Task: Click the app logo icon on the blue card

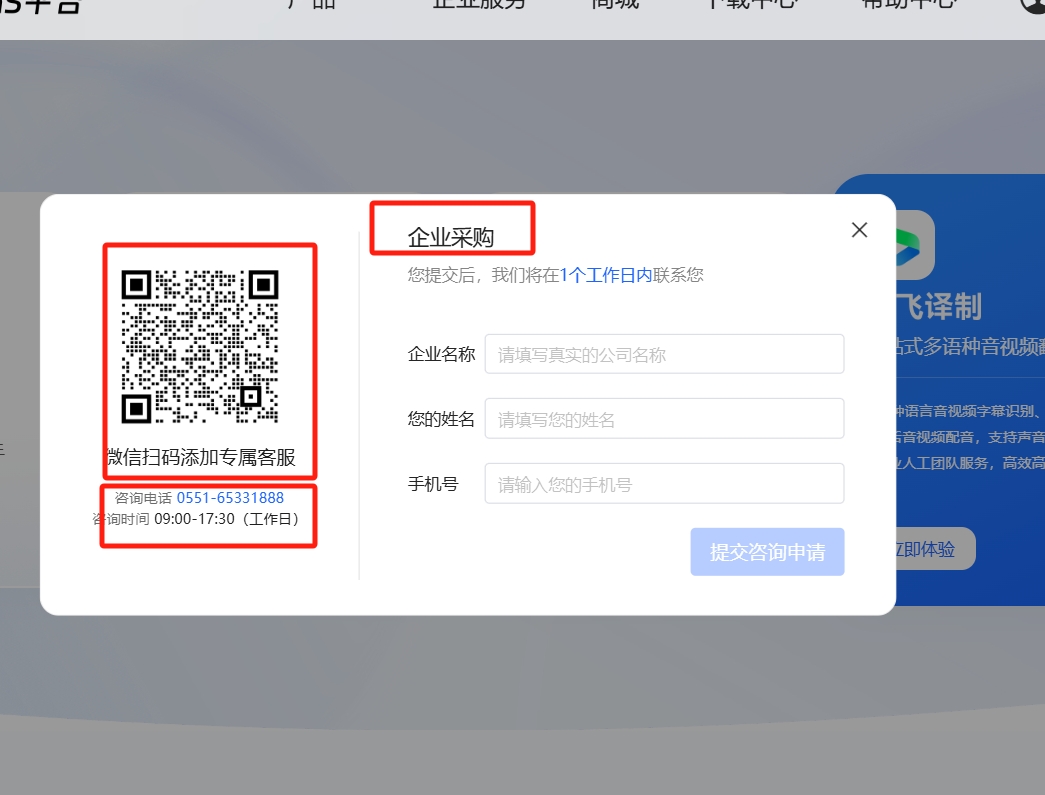Action: coord(914,245)
